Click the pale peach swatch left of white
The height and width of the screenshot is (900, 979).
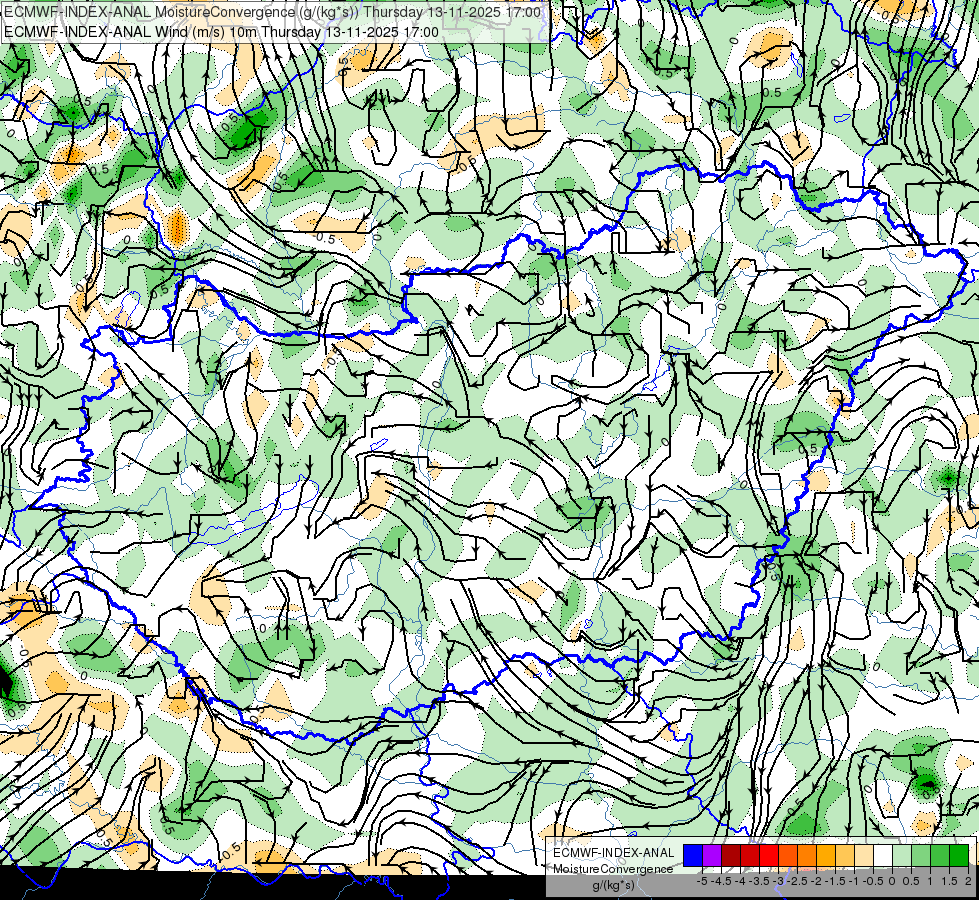(864, 856)
